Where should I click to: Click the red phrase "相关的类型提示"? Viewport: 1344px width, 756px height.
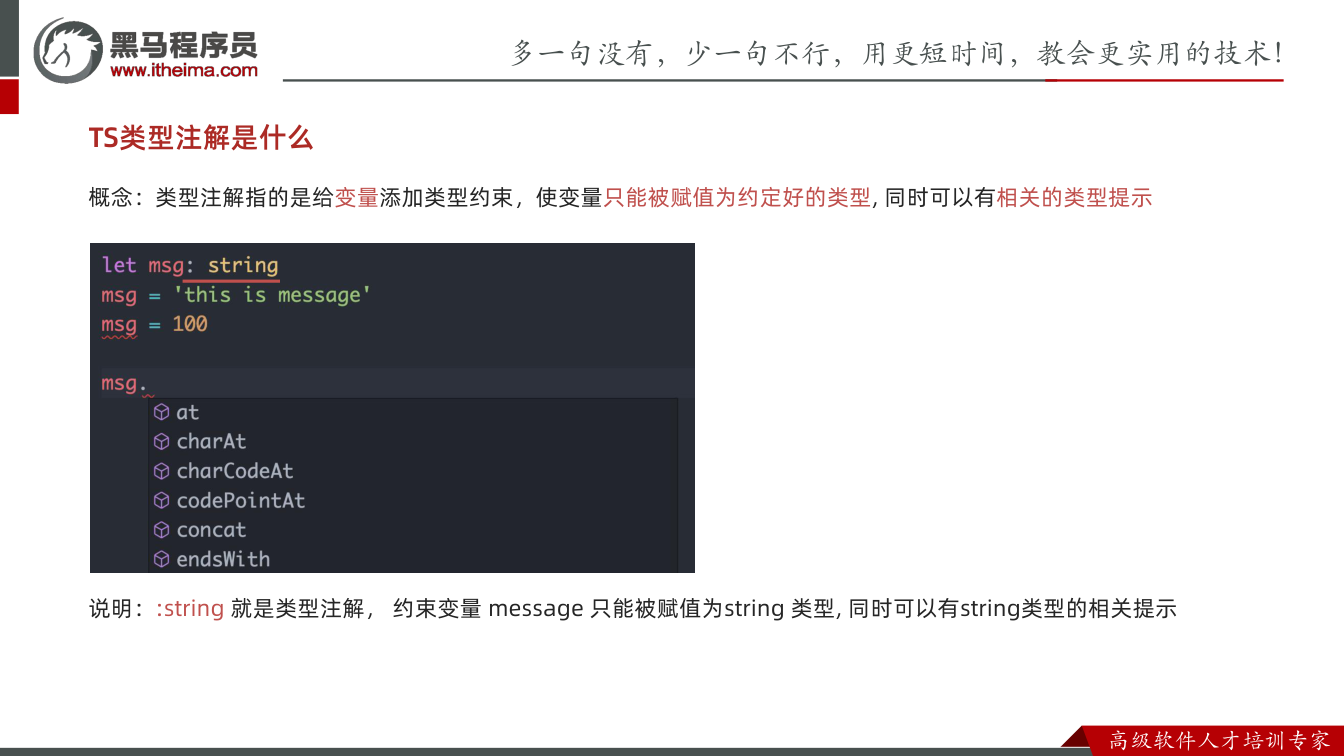pyautogui.click(x=1074, y=198)
